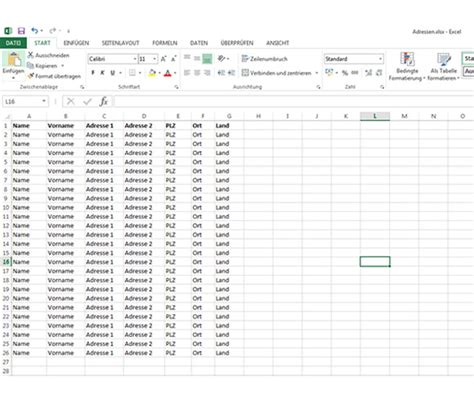Expand the borders dropdown arrow
The image size is (474, 408).
(140, 73)
